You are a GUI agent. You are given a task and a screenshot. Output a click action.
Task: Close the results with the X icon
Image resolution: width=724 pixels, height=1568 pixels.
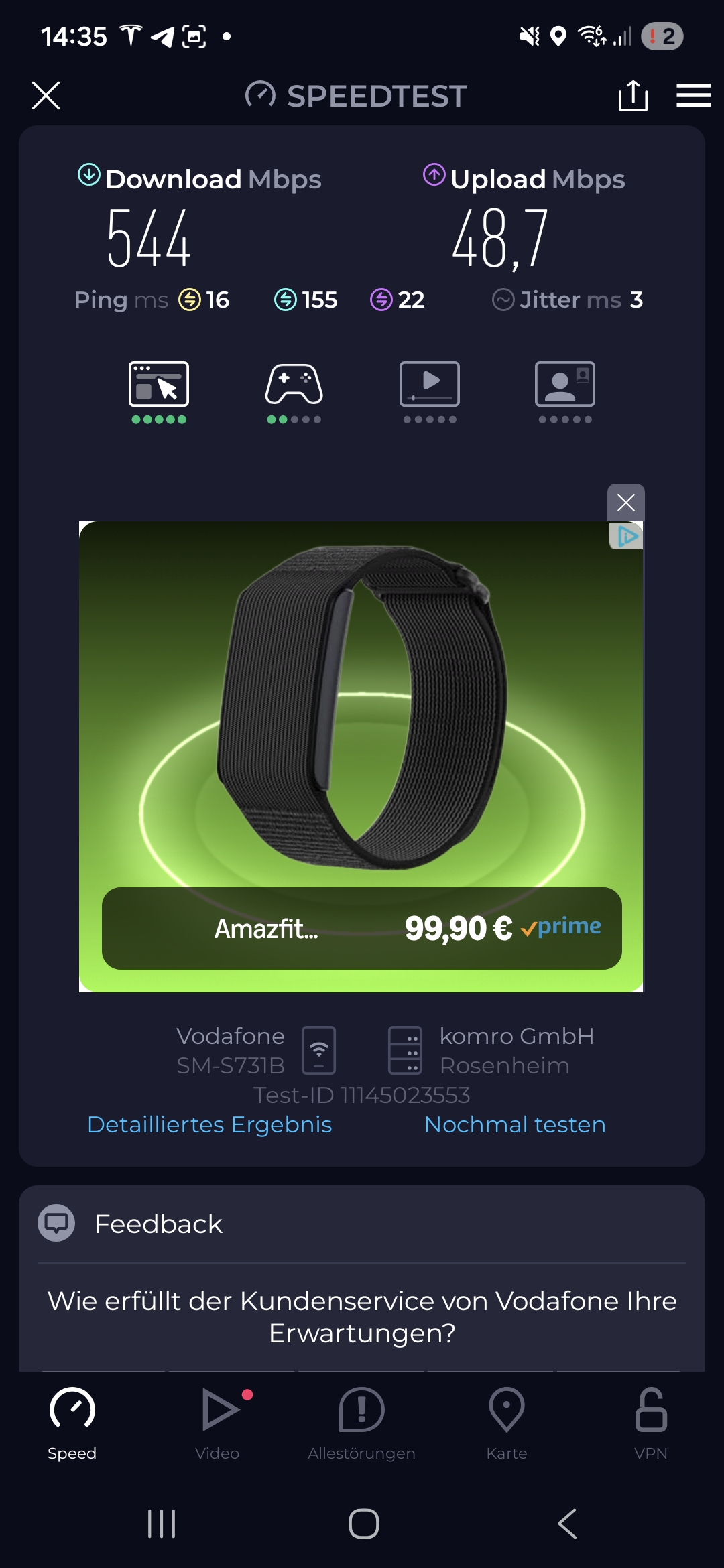tap(46, 95)
